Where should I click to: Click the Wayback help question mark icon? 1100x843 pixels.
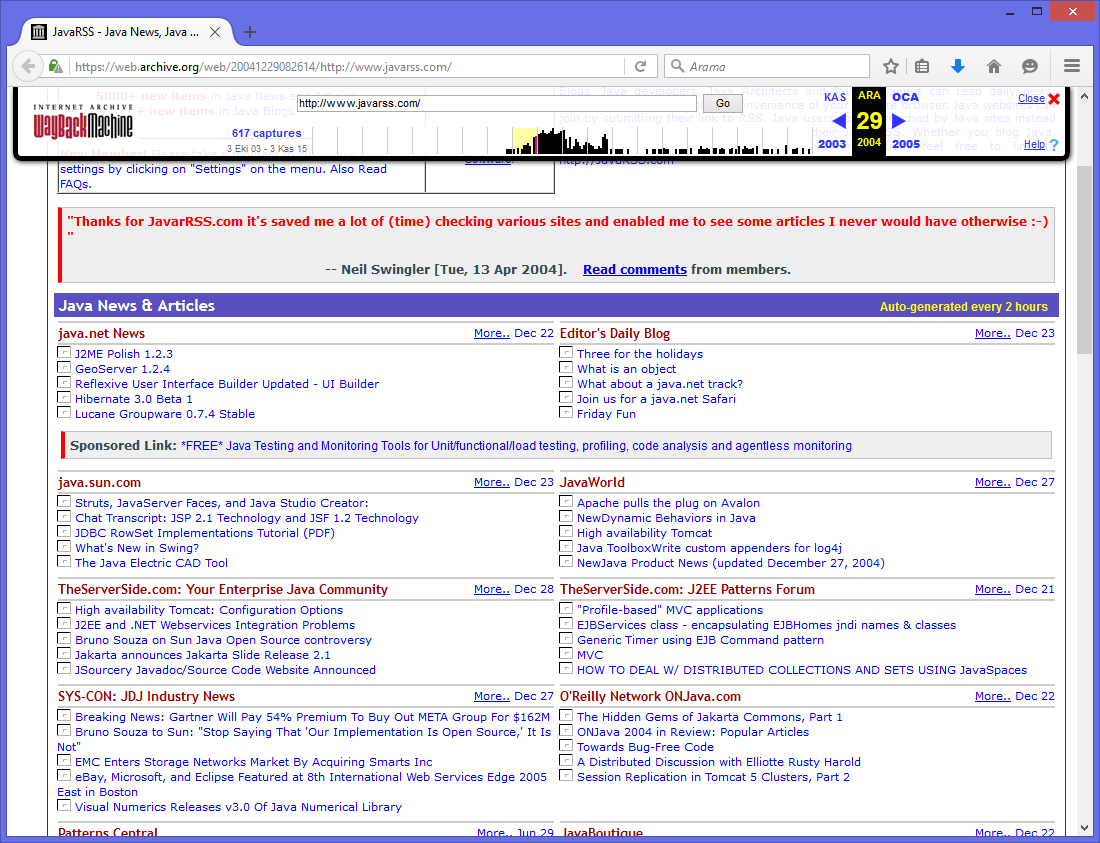coord(1053,144)
